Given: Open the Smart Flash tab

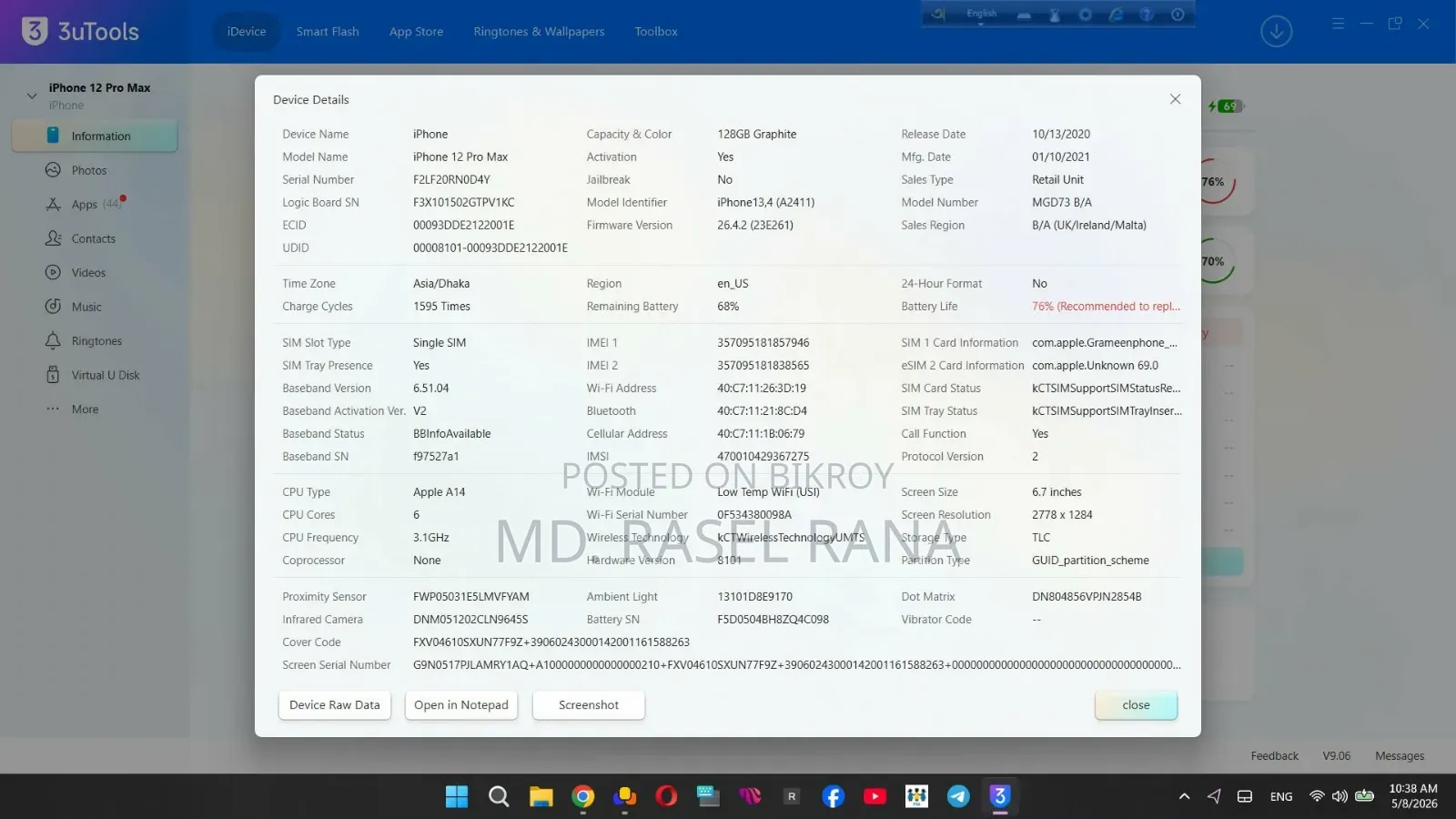Looking at the screenshot, I should [328, 31].
